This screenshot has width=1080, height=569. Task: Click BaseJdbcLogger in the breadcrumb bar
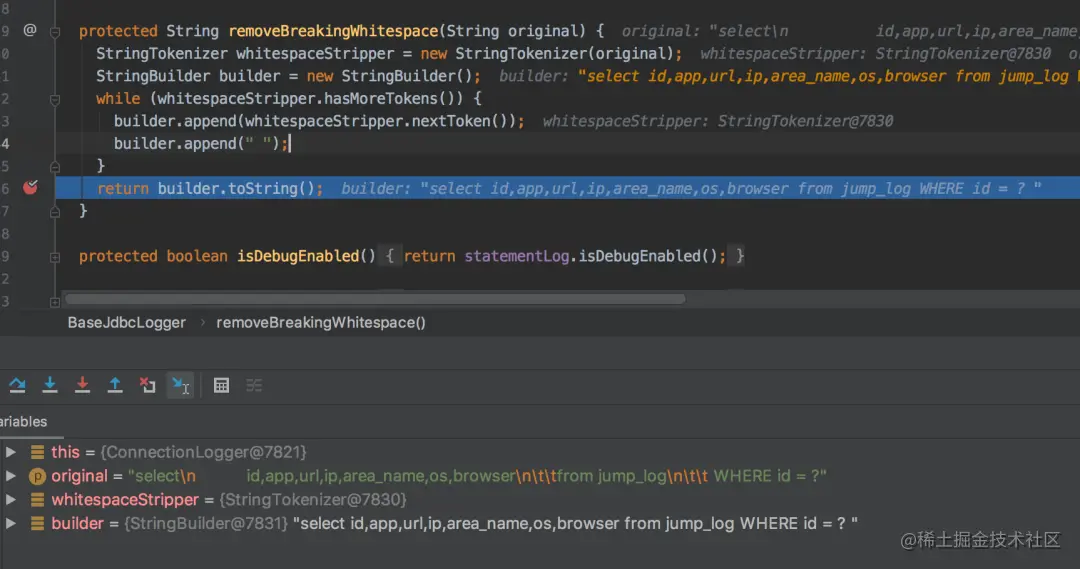[127, 322]
